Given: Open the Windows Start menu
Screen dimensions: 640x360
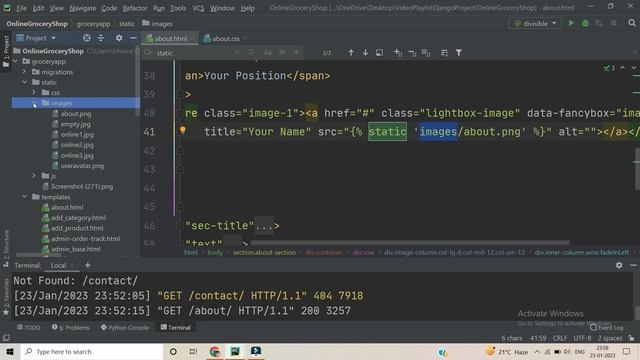Looking at the screenshot, I should click(x=10, y=351).
